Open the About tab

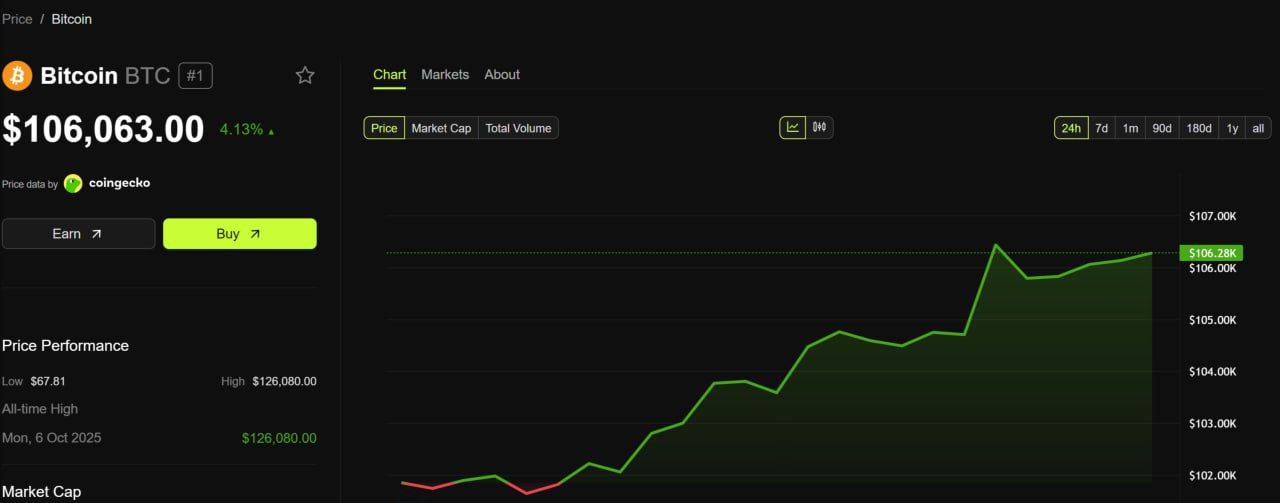pyautogui.click(x=502, y=74)
